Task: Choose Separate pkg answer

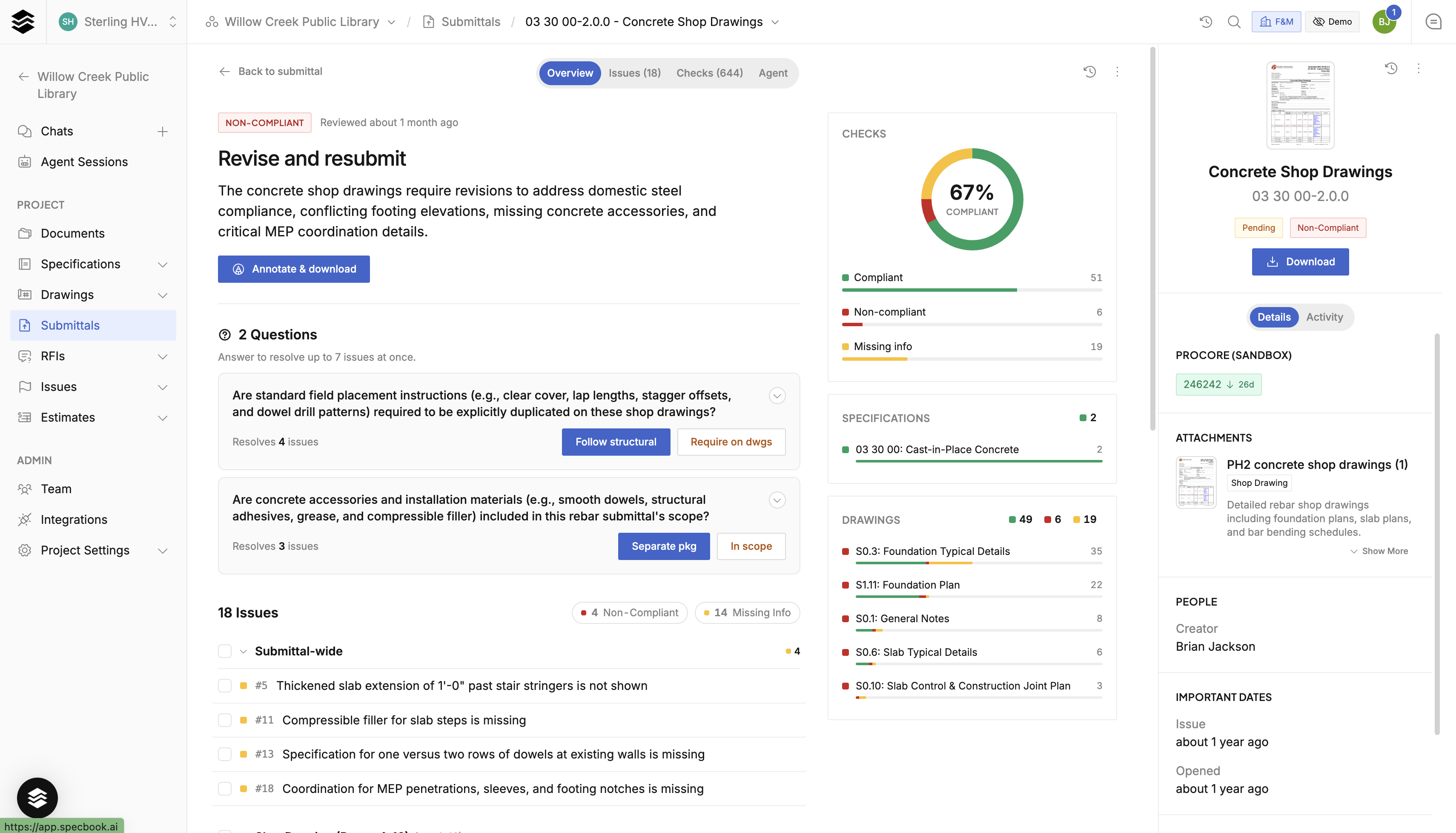Action: pyautogui.click(x=663, y=546)
